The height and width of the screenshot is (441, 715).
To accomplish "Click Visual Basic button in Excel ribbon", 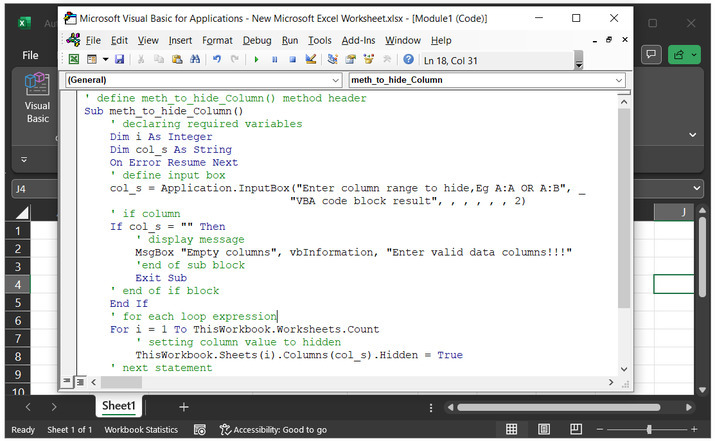I will pos(37,98).
